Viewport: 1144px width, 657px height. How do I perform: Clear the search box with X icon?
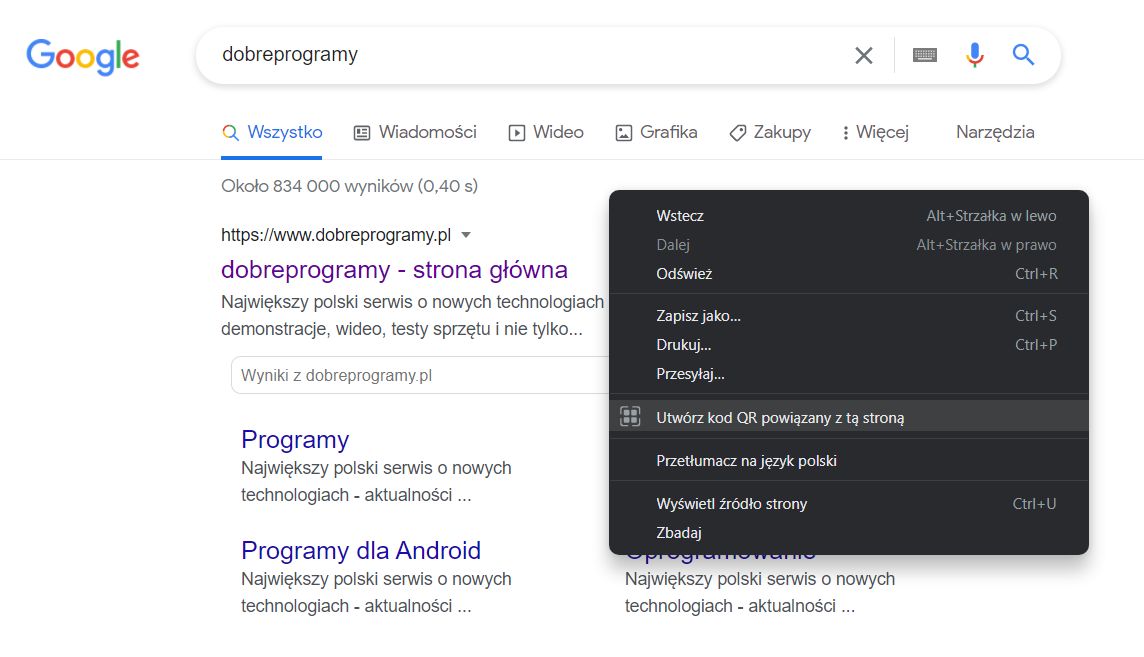point(864,55)
